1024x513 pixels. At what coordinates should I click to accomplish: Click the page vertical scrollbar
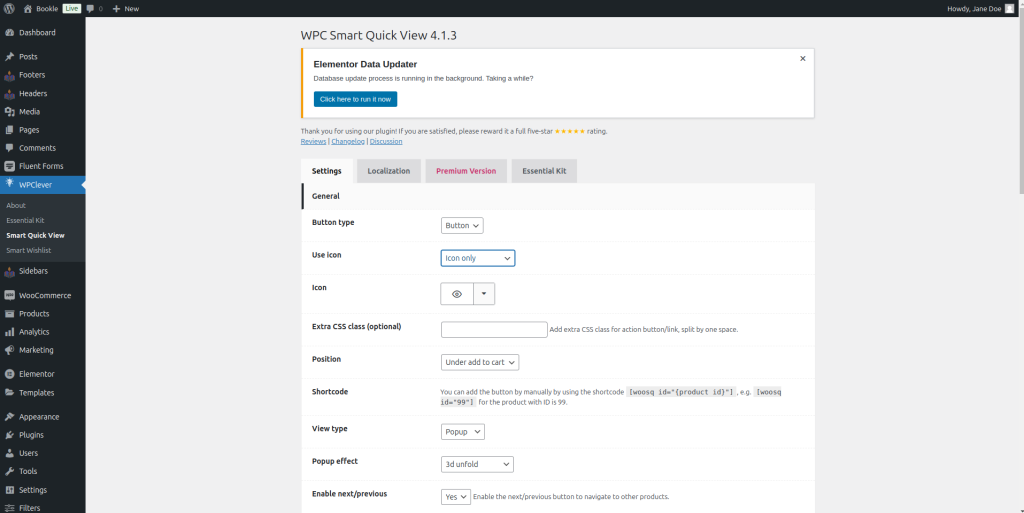pos(1020,104)
